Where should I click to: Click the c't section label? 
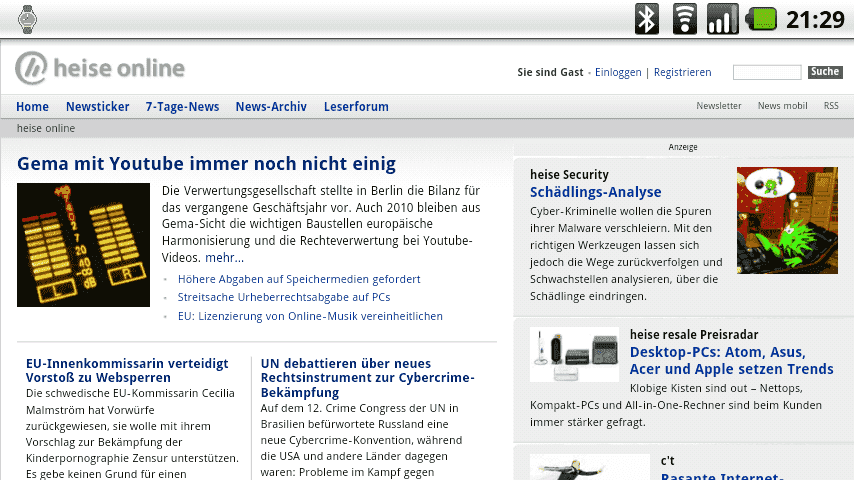tap(667, 461)
